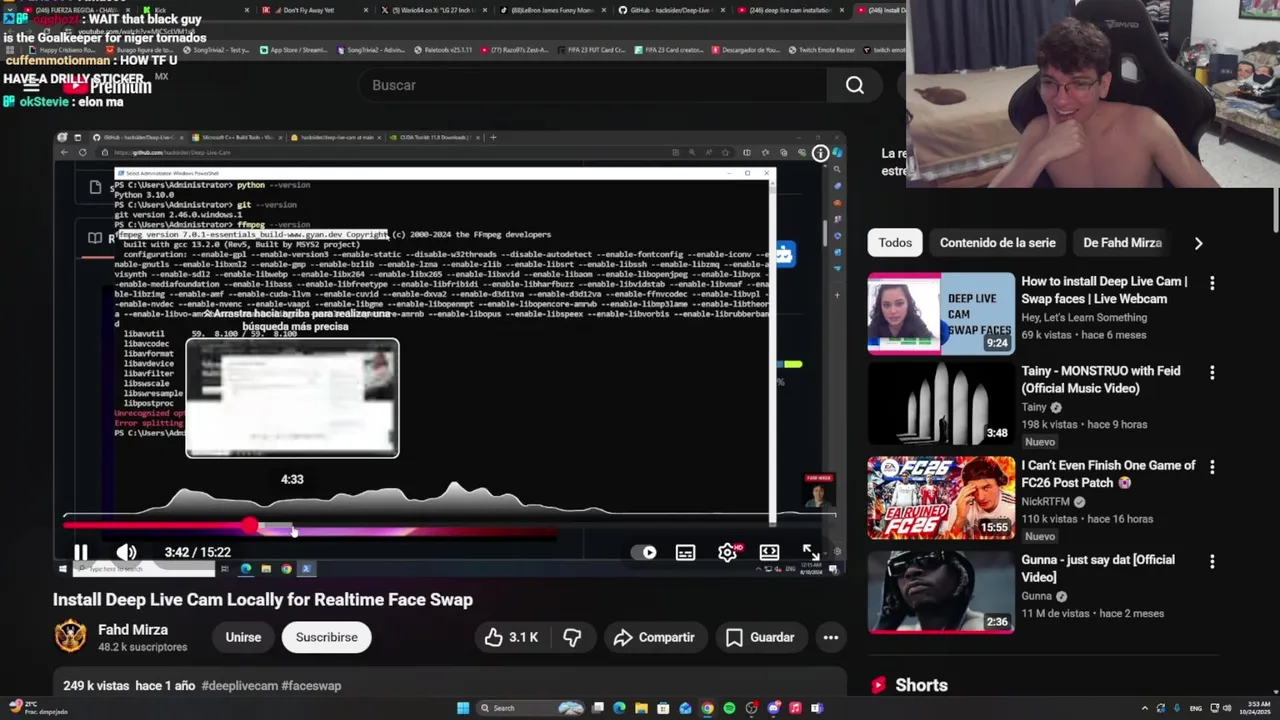The image size is (1280, 720).
Task: Toggle subtitles captions button
Action: (685, 552)
